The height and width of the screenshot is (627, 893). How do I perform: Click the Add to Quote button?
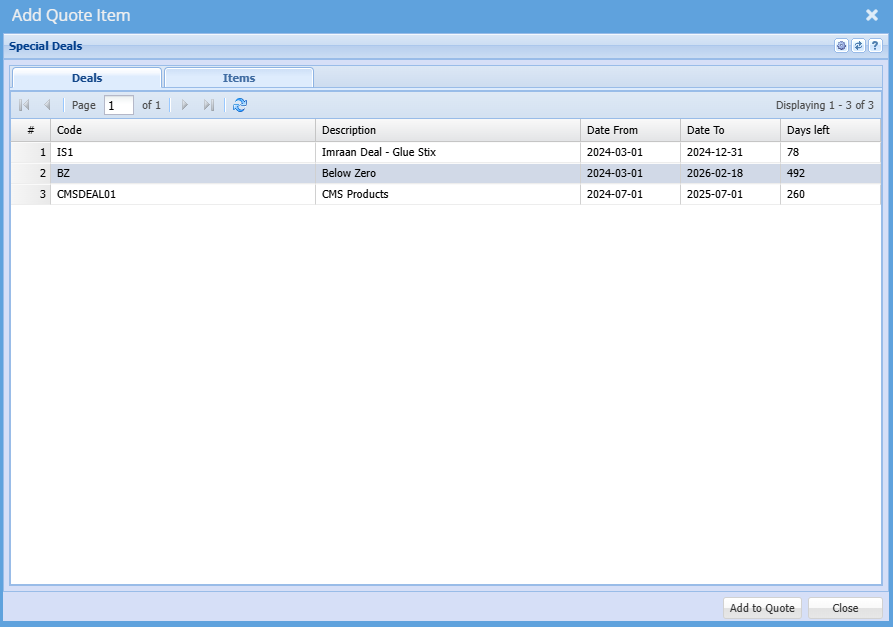(x=762, y=608)
